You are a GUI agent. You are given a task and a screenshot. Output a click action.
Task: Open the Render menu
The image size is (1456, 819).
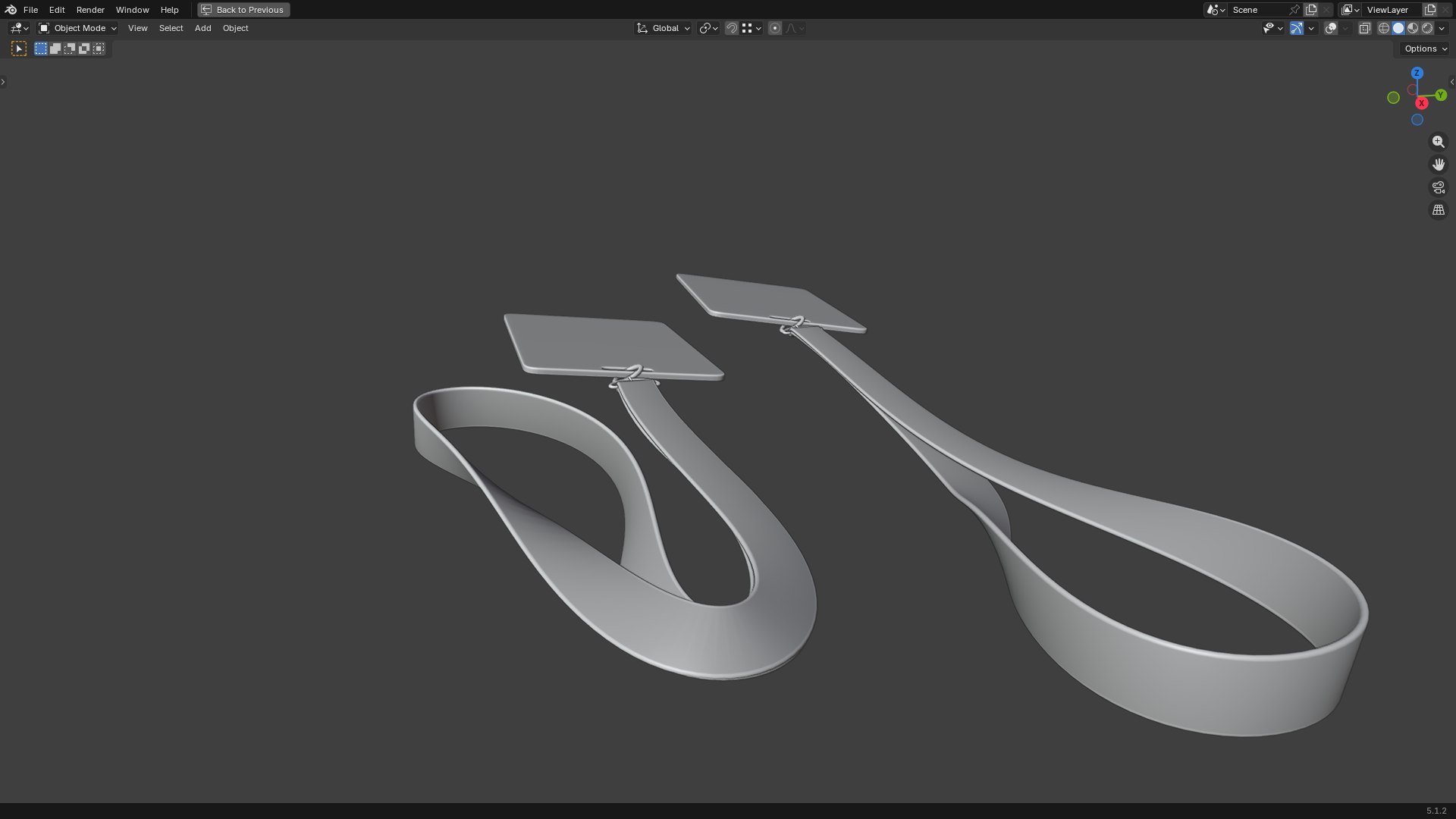coord(90,10)
